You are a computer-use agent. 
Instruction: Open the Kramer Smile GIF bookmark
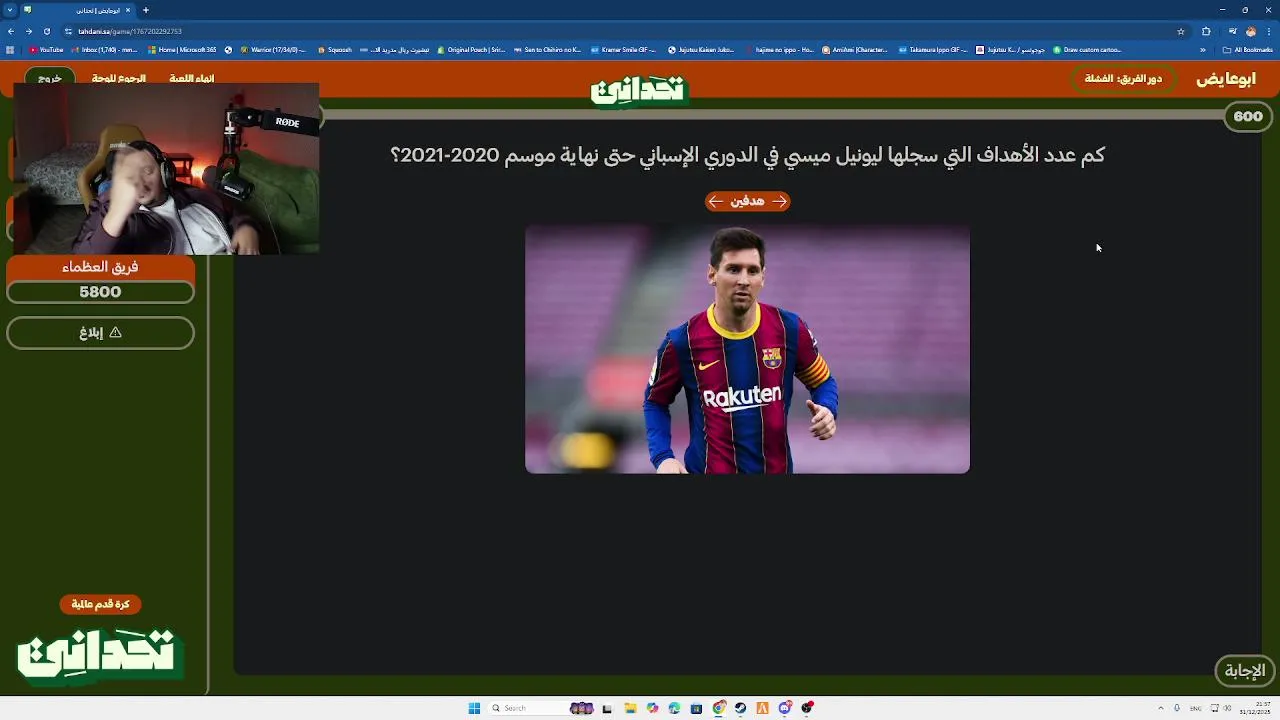tap(624, 49)
